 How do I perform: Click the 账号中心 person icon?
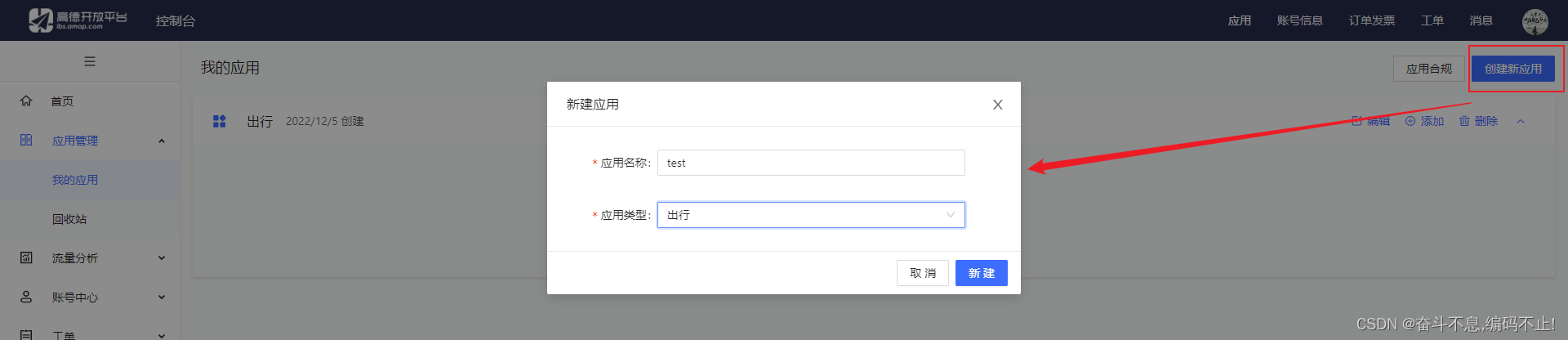point(26,297)
